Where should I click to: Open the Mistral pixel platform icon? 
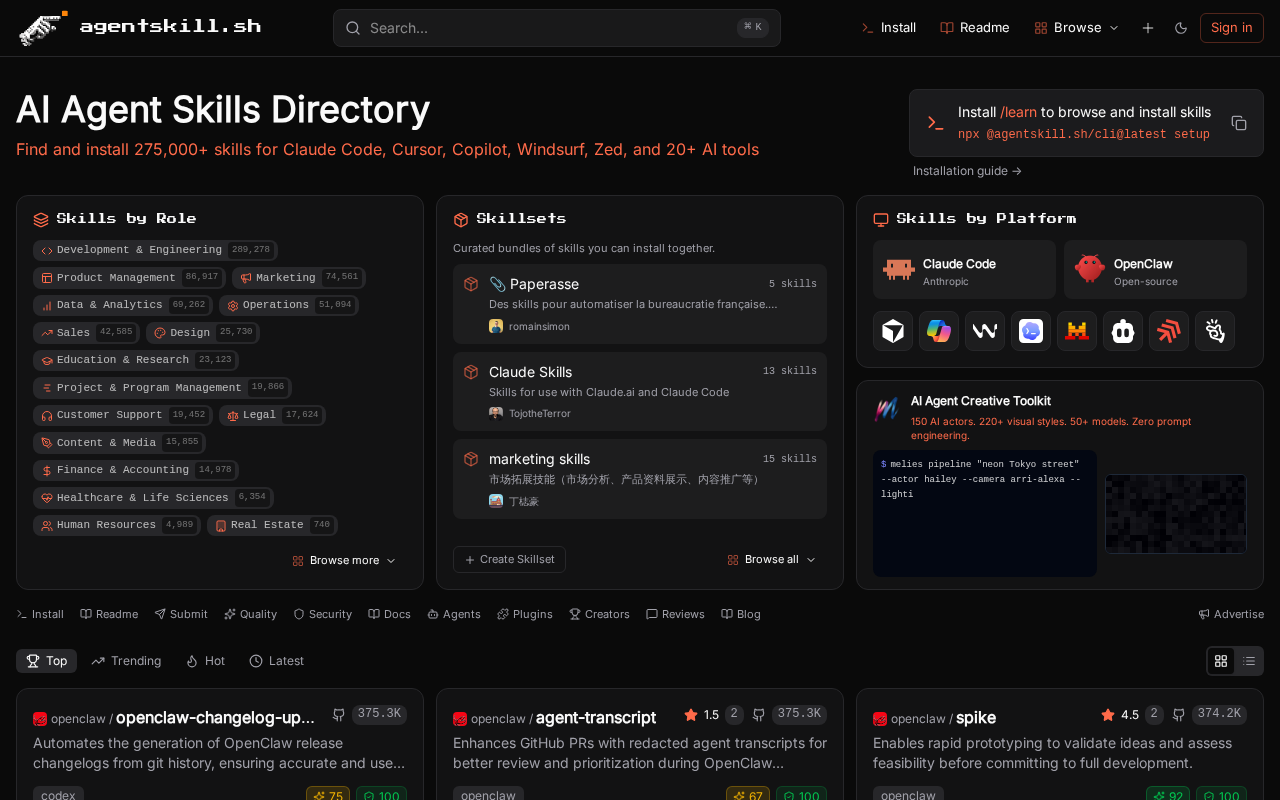click(1077, 331)
